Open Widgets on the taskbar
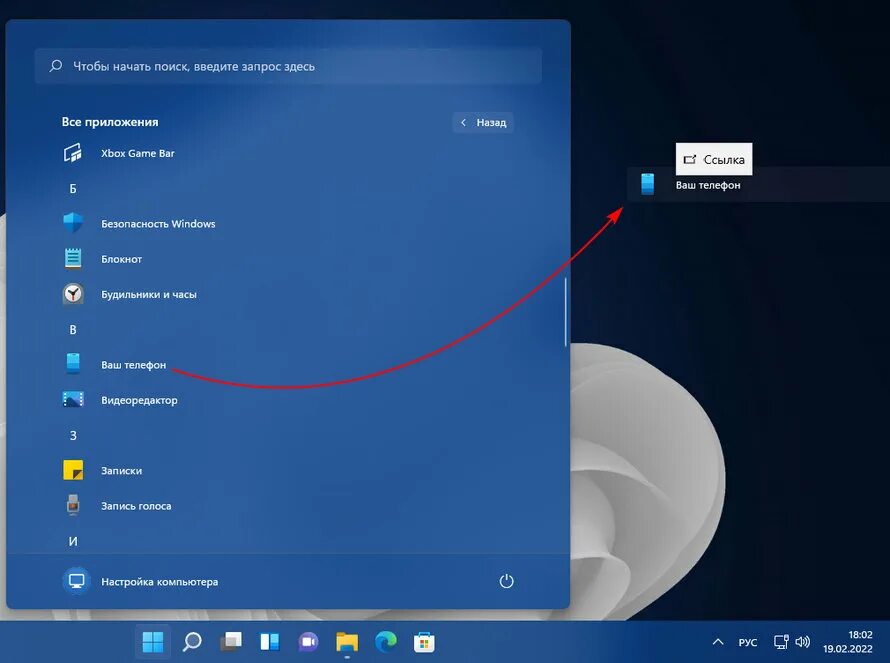The image size is (890, 663). tap(270, 642)
